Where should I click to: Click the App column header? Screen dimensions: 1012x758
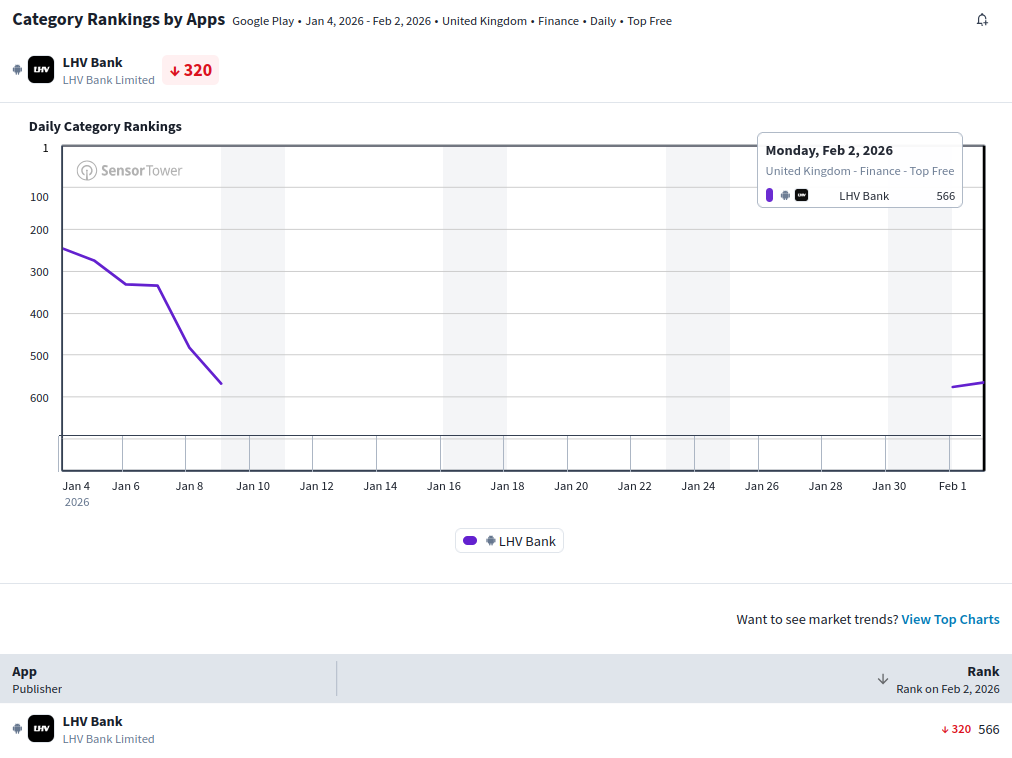click(x=24, y=672)
